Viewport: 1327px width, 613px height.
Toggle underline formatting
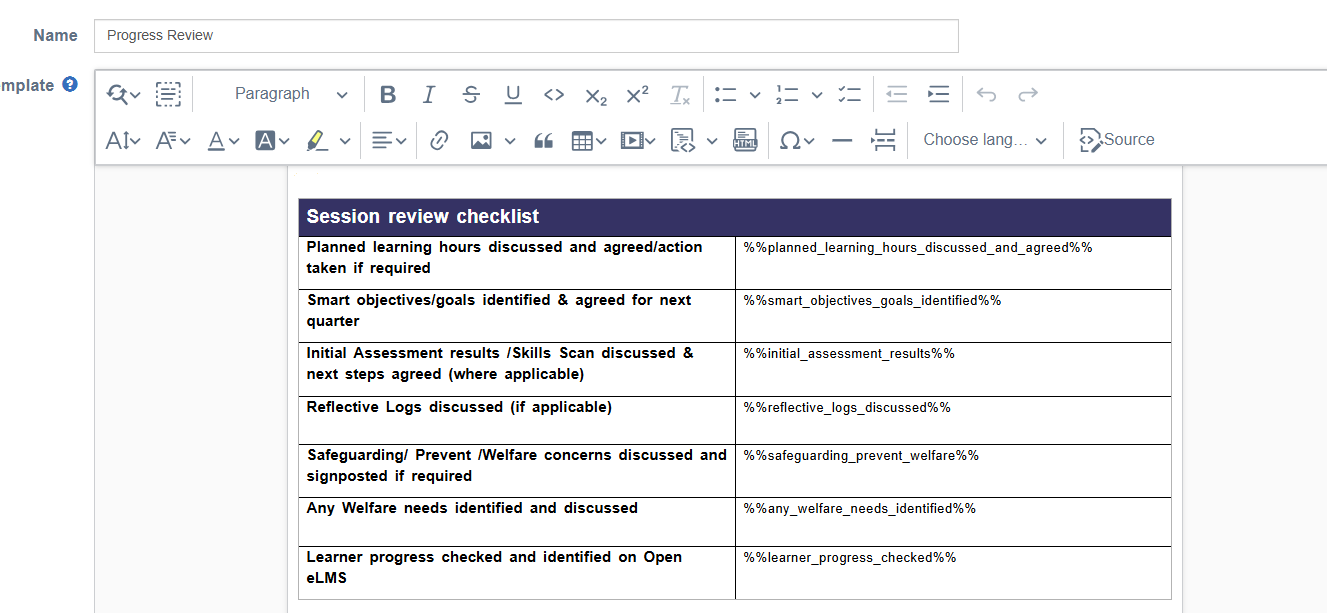click(x=513, y=94)
